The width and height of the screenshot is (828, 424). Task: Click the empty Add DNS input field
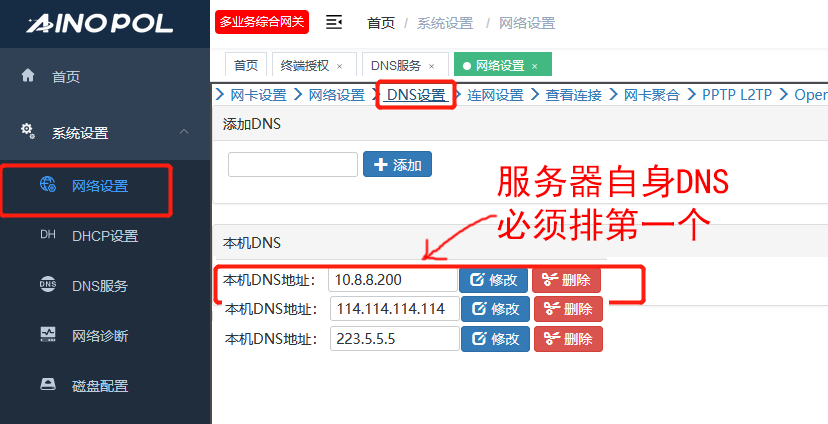point(292,165)
